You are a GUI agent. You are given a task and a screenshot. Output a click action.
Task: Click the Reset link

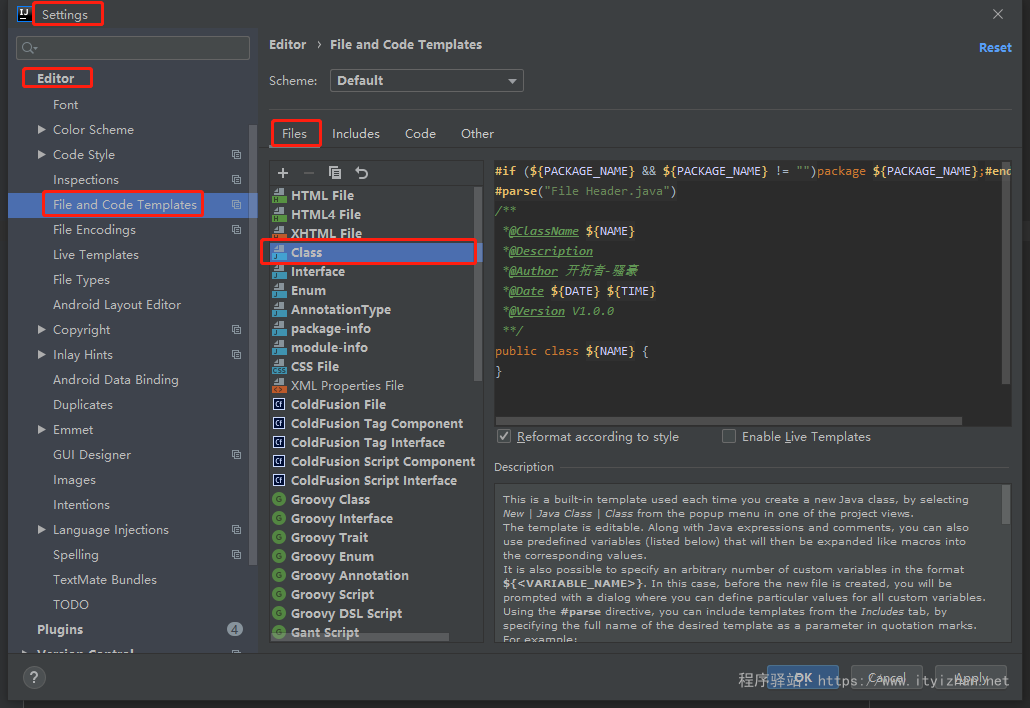[995, 48]
